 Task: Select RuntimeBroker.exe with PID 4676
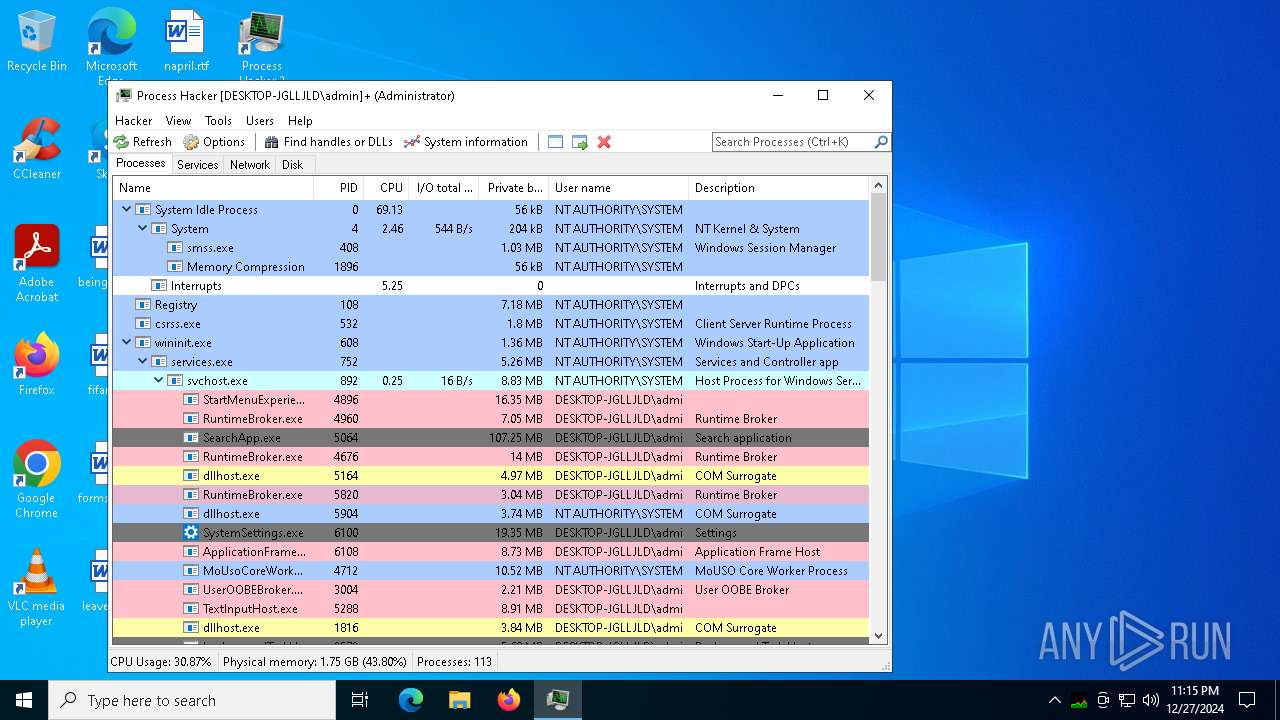[x=490, y=456]
